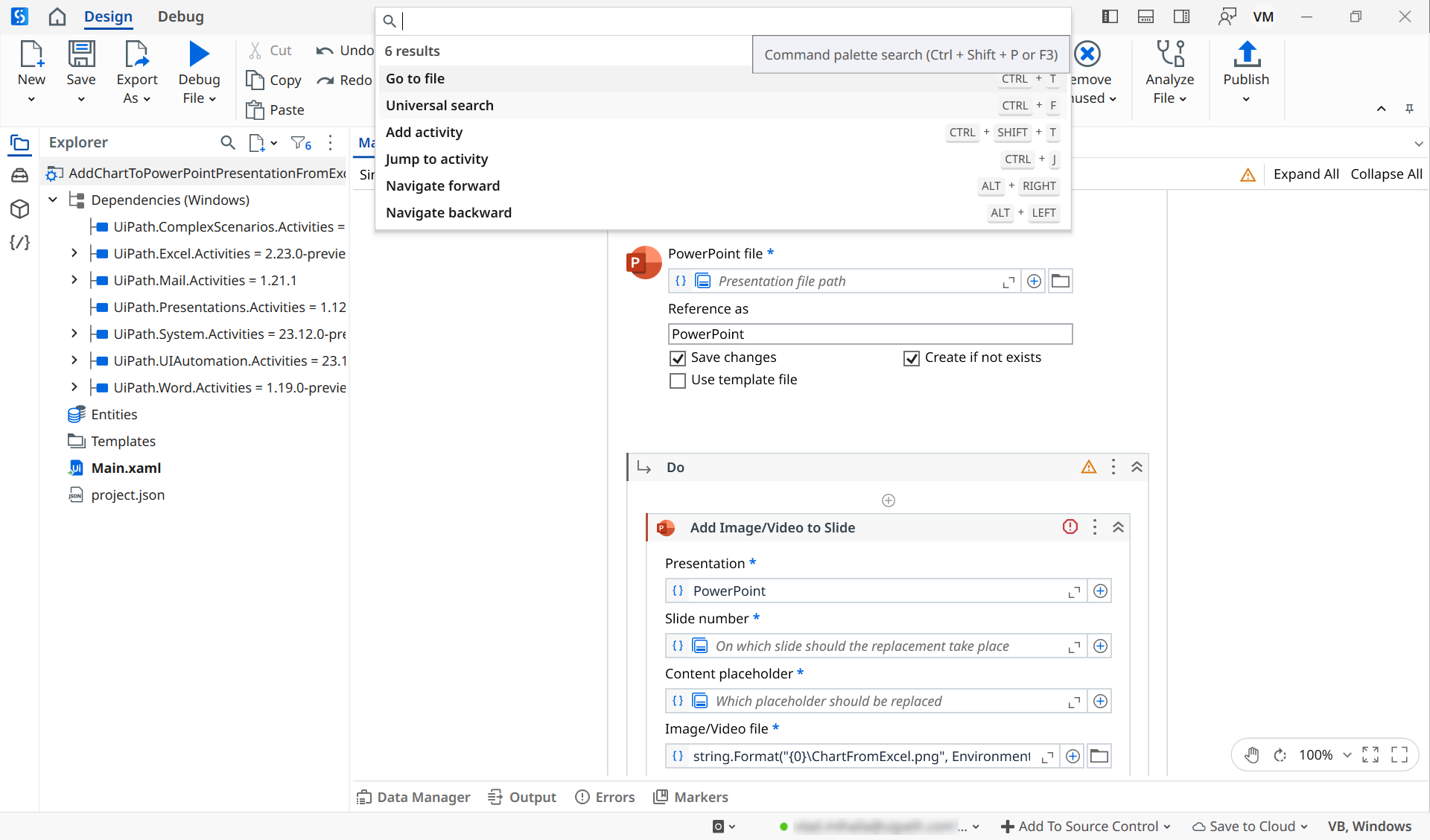Open the zoom percentage dropdown
The image size is (1430, 840).
coord(1347,755)
